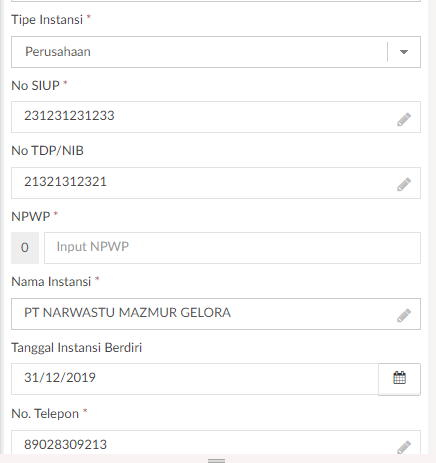Click the Input NPWP text box
This screenshot has height=463, width=436.
coord(232,248)
